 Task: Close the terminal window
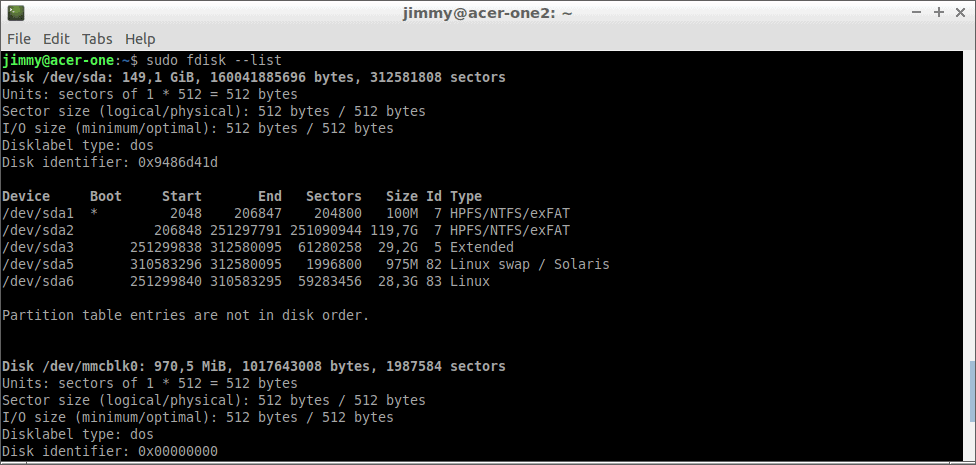960,12
